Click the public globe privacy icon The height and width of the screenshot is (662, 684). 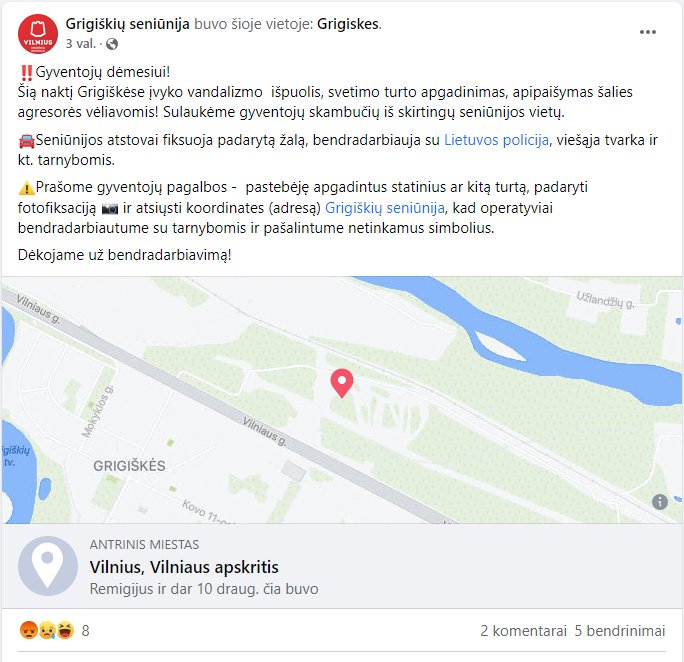pyautogui.click(x=112, y=44)
